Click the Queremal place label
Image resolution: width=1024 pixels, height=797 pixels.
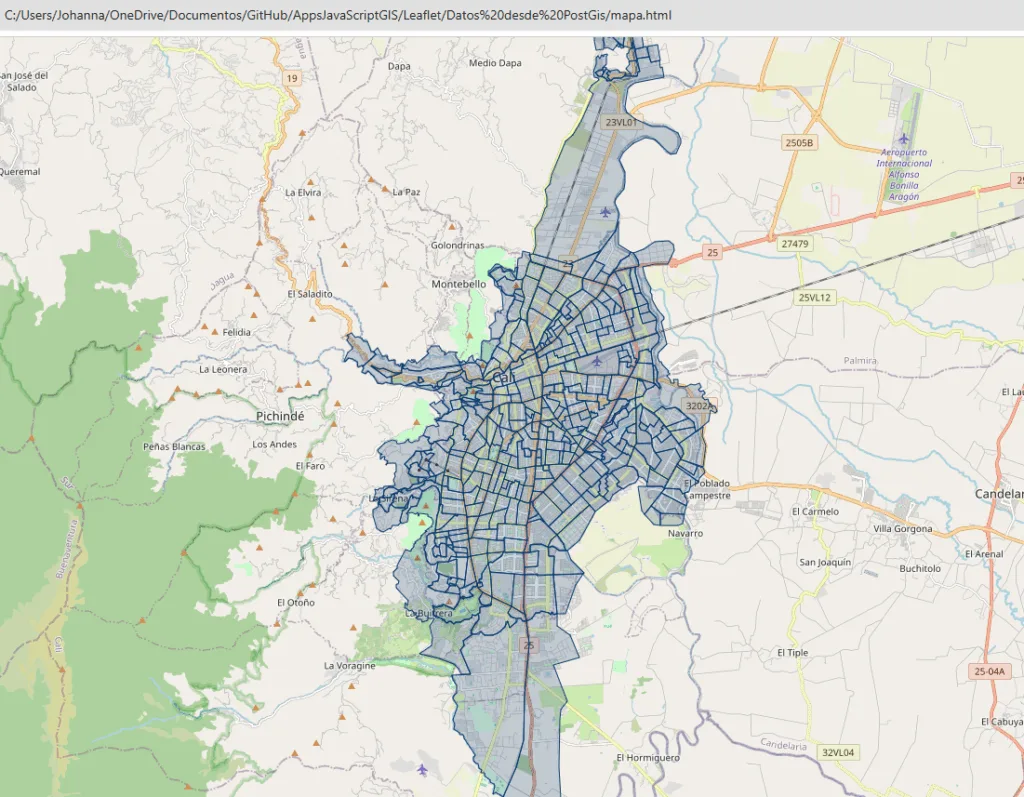tap(20, 172)
